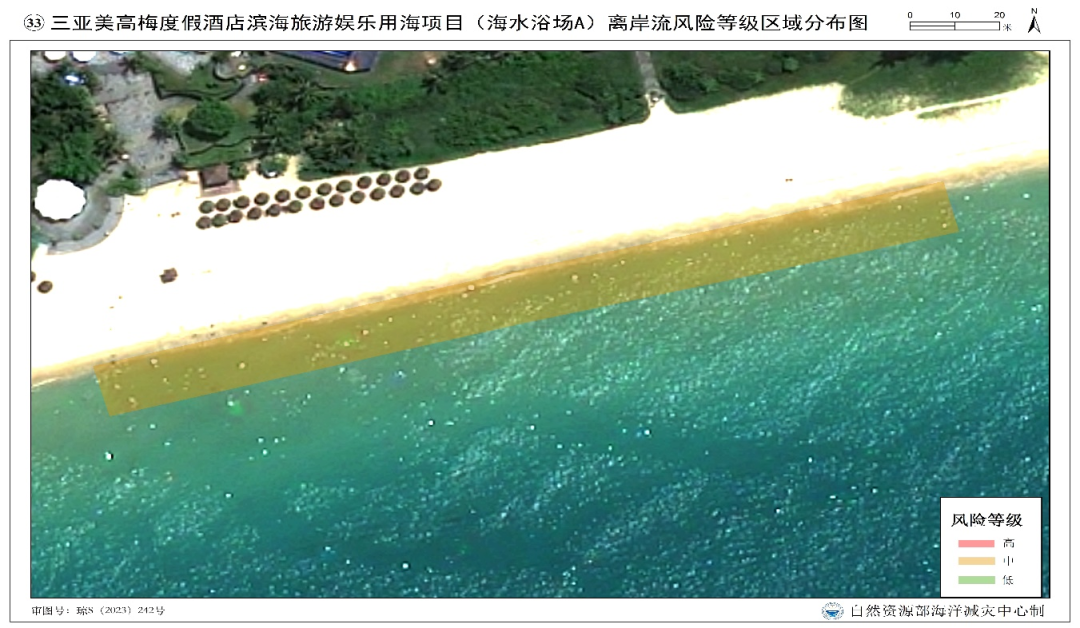This screenshot has height=628, width=1080.
Task: Click the yellow medium-risk zone overlay
Action: (527, 298)
